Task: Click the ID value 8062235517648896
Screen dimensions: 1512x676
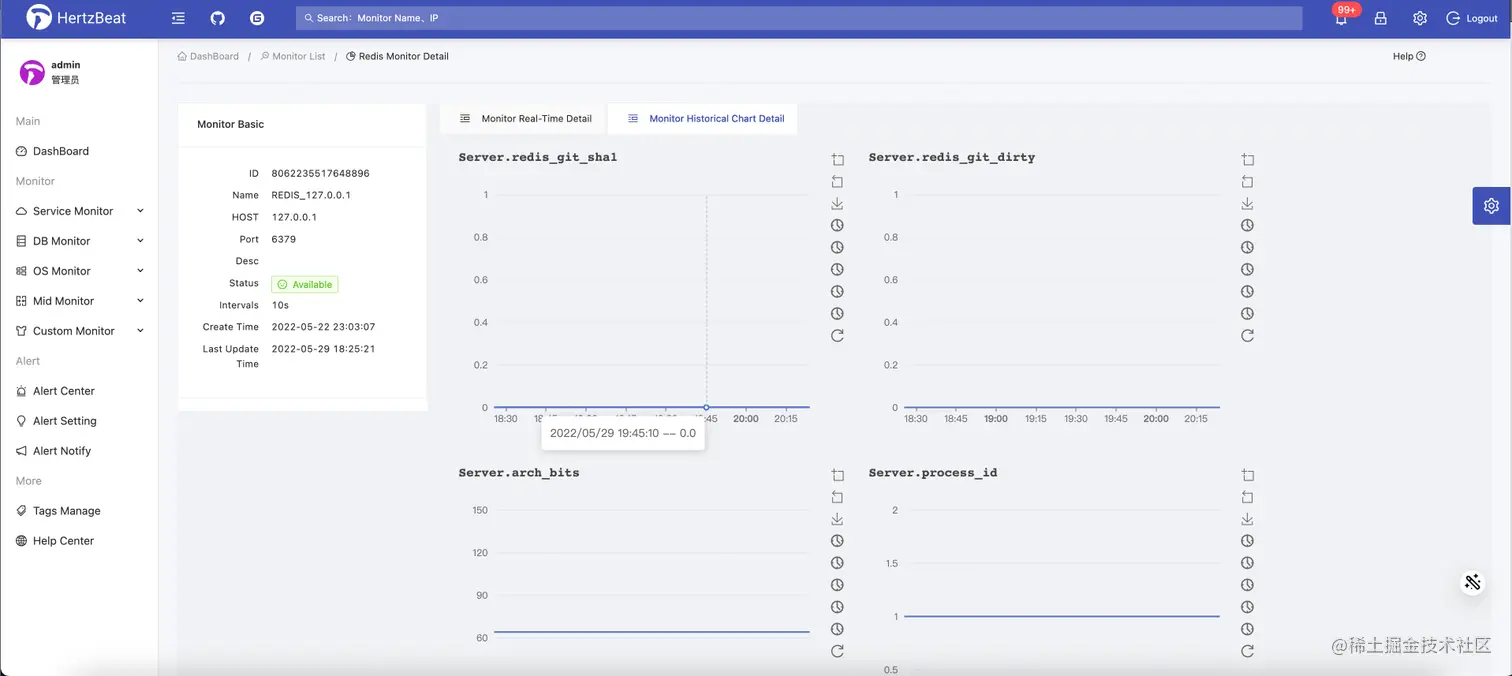Action: [x=321, y=173]
